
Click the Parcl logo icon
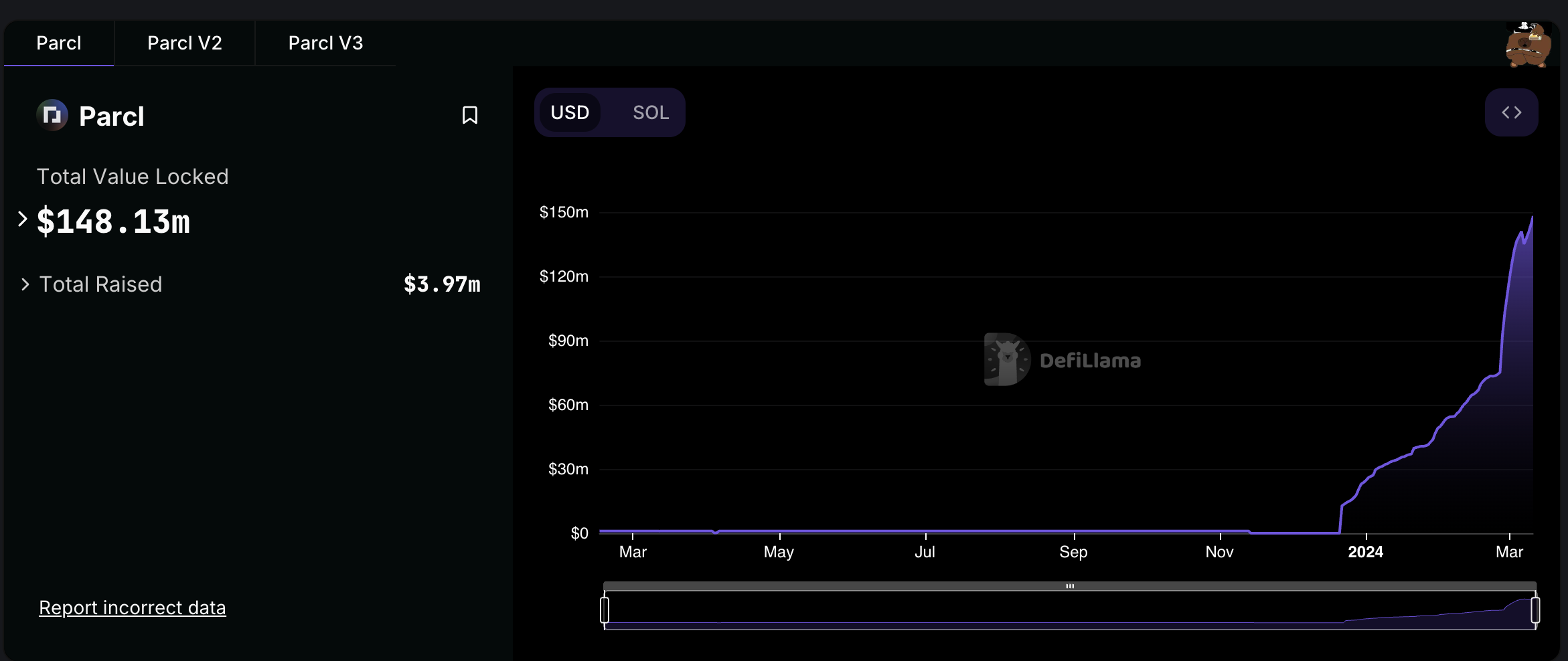(x=52, y=116)
